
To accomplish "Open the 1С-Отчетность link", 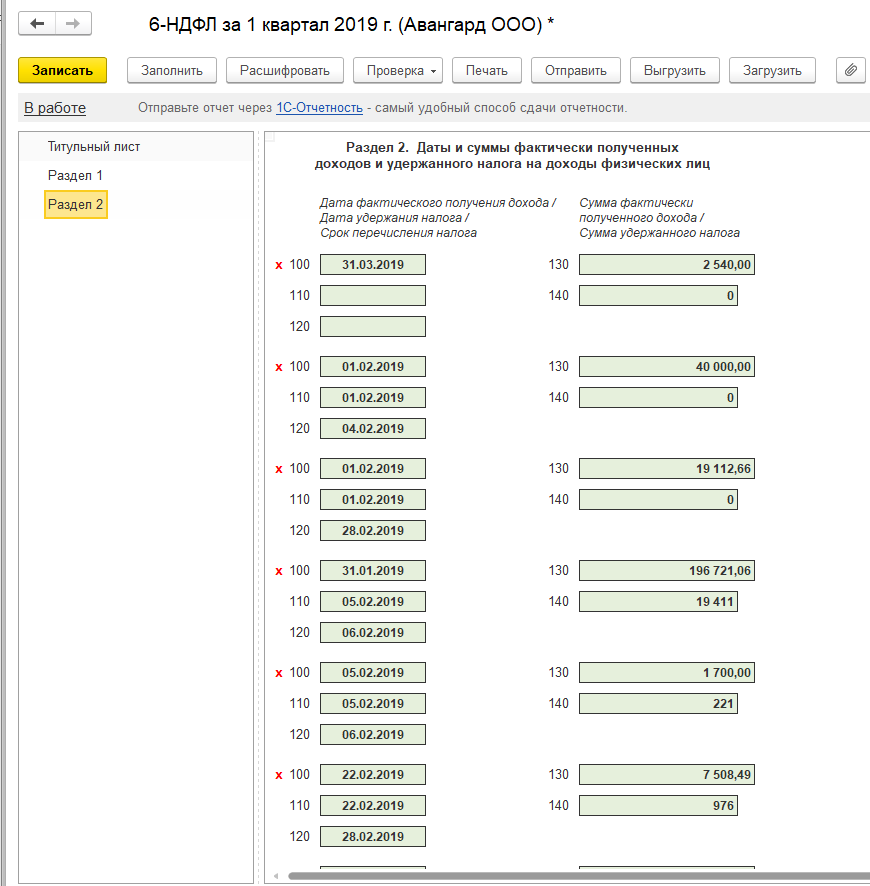I will 319,107.
